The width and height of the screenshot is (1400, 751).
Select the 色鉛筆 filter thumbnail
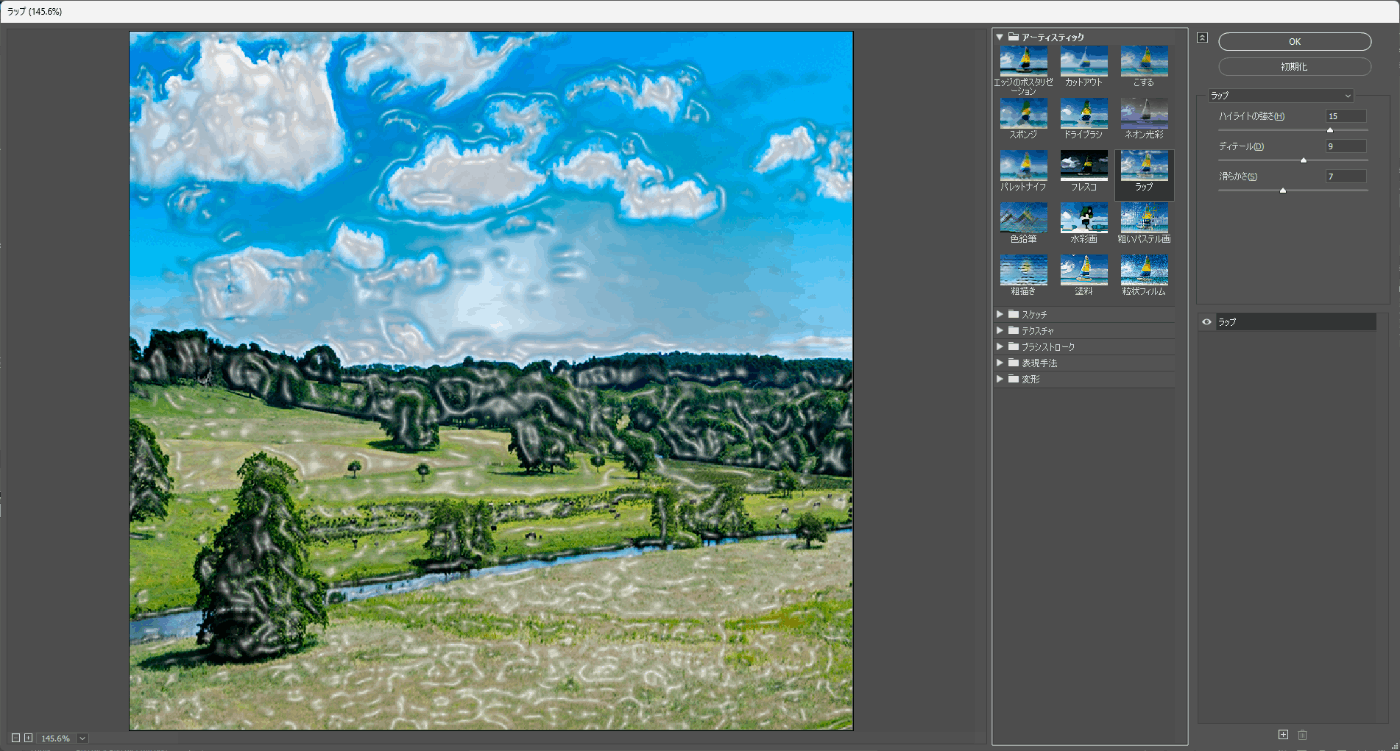1023,218
